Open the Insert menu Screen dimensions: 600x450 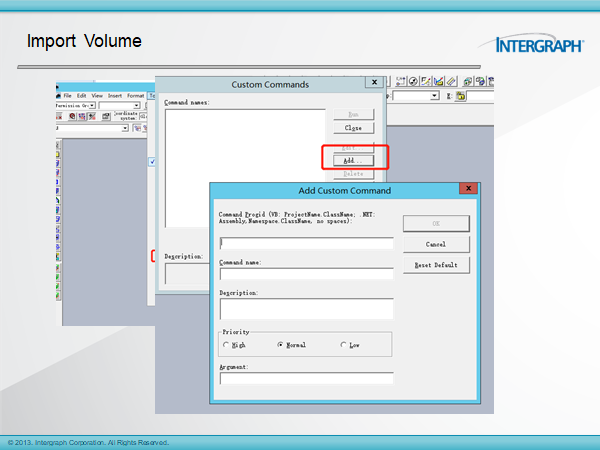(x=115, y=96)
